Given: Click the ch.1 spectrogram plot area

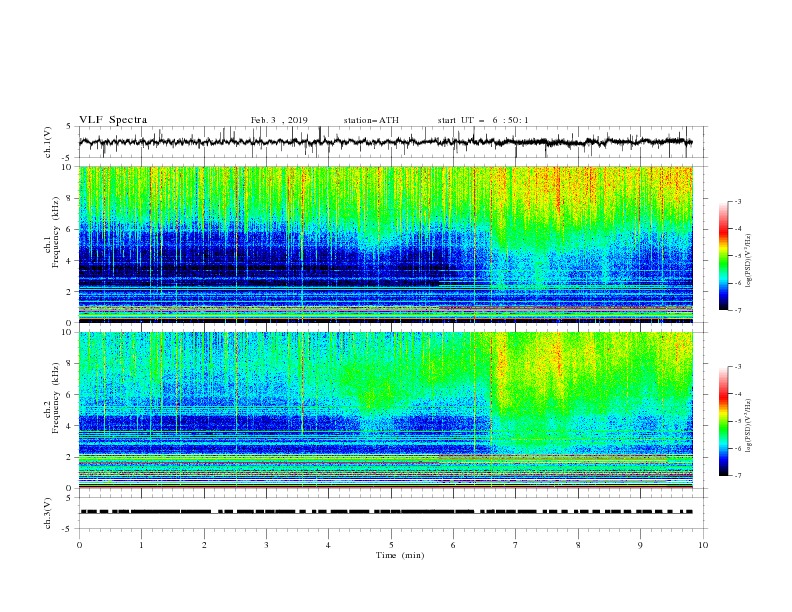Looking at the screenshot, I should [386, 244].
